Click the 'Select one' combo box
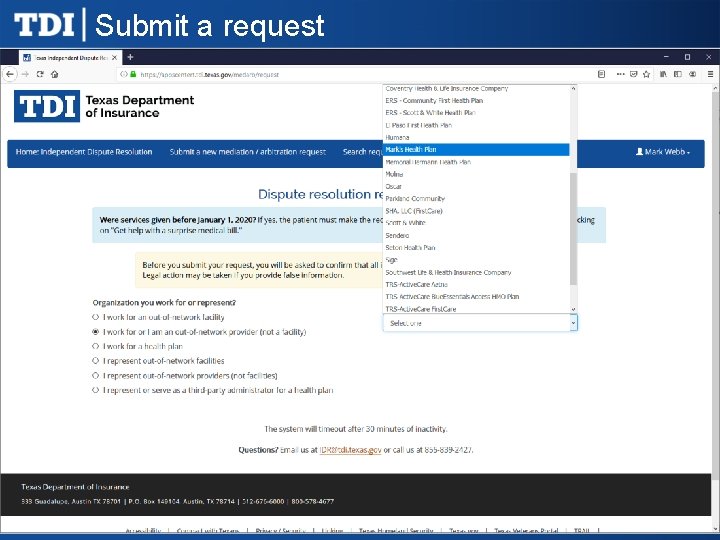720x540 pixels. [480, 323]
